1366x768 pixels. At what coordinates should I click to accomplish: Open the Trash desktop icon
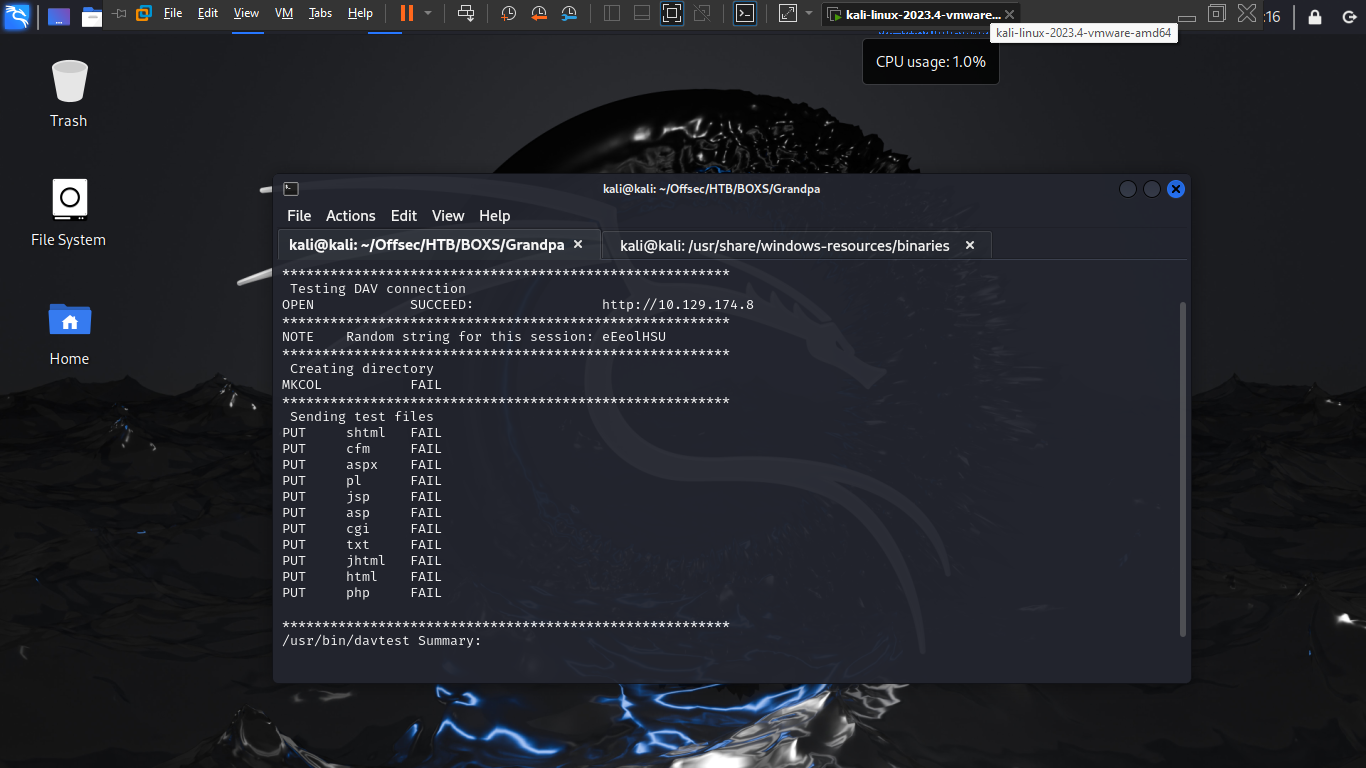click(69, 93)
